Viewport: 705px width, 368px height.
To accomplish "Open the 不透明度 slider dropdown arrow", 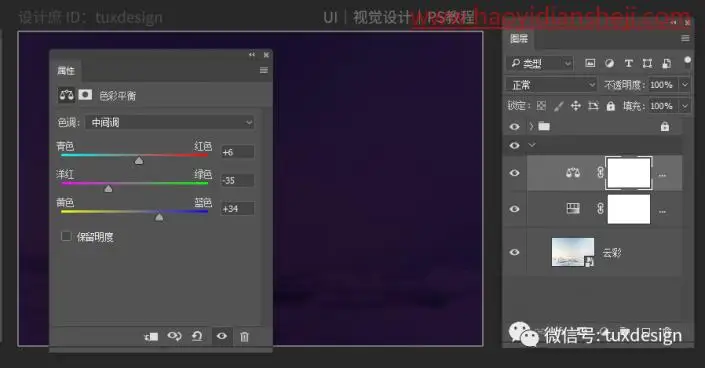I will [x=685, y=85].
